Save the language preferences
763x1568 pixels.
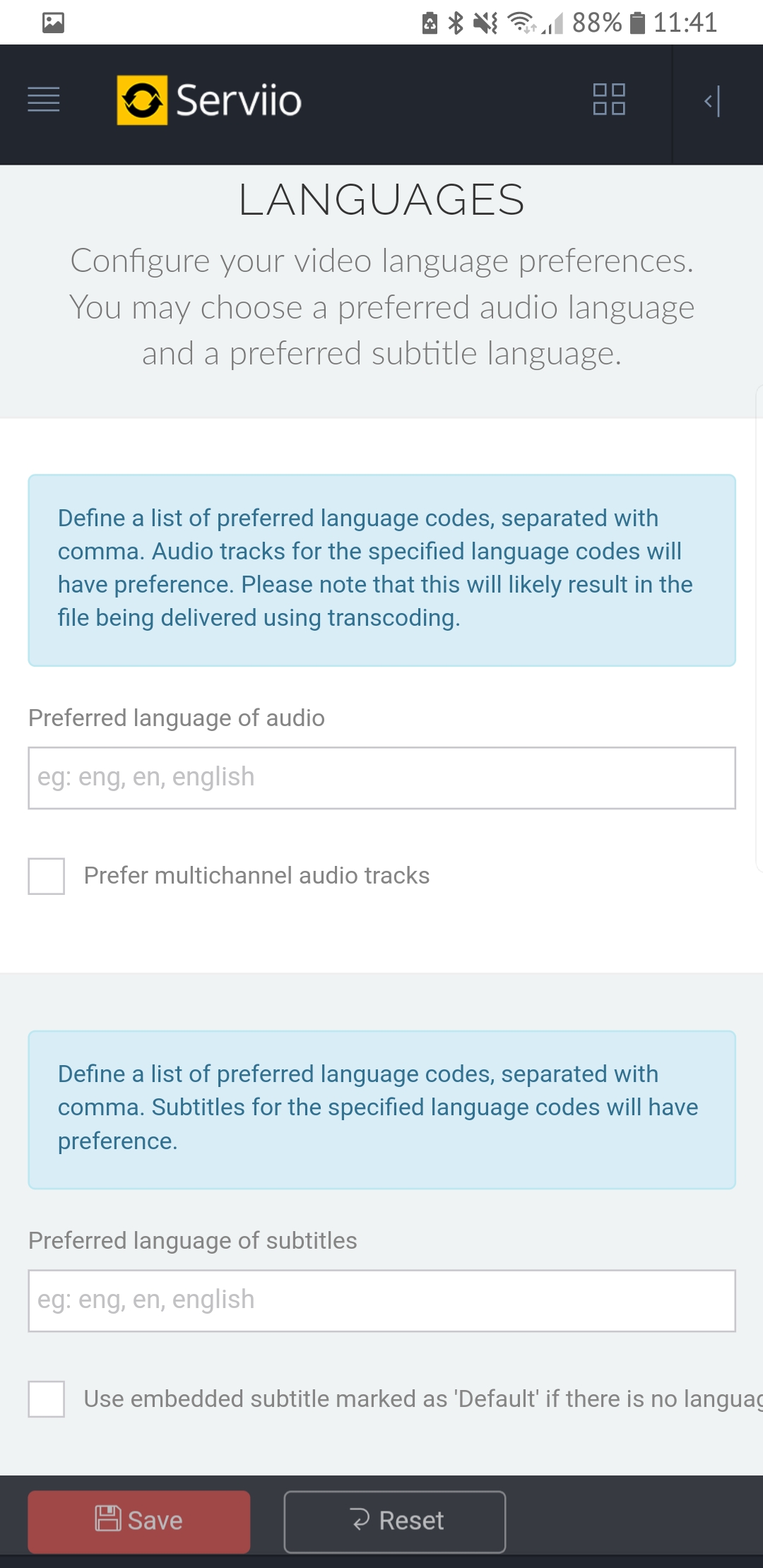point(139,1521)
